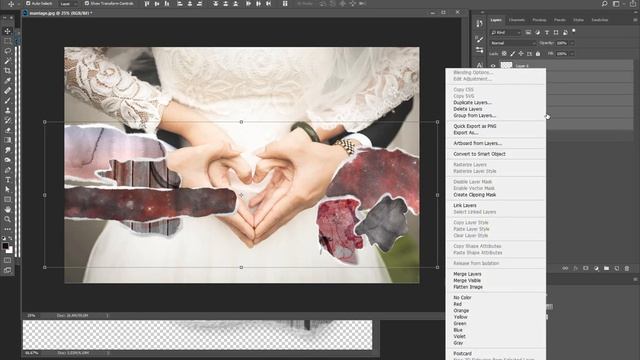Choose Duplicate Layers from context menu
The image size is (640, 360).
[472, 102]
